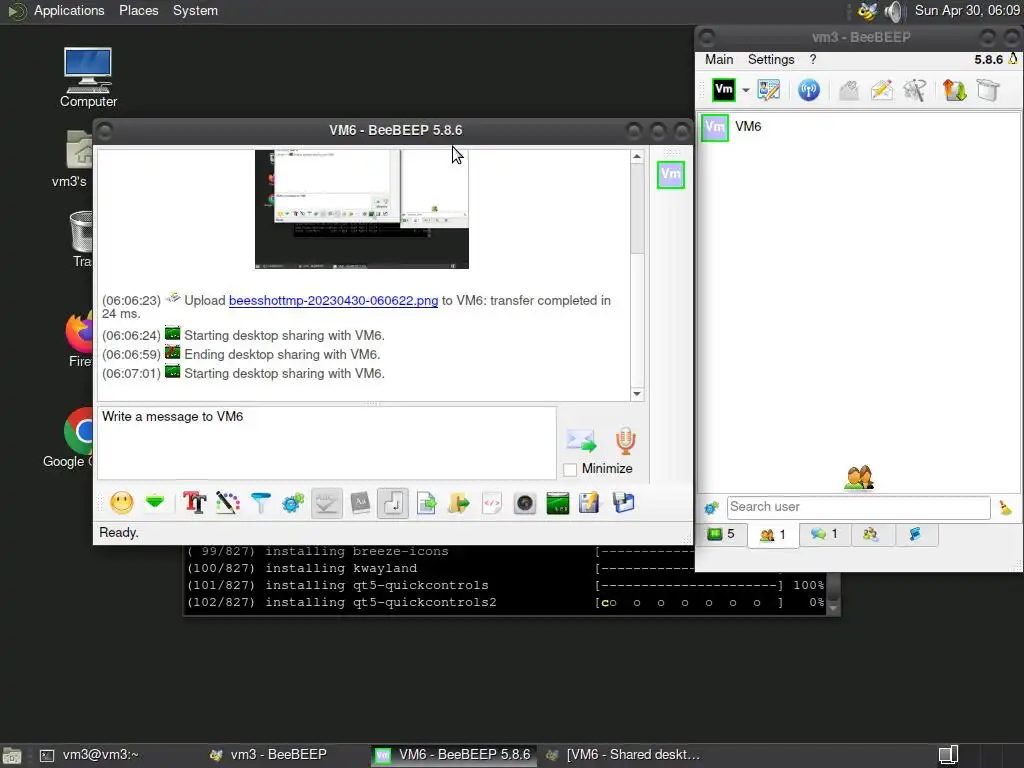
Task: Toggle the spell checking toolbar button
Action: (x=327, y=503)
